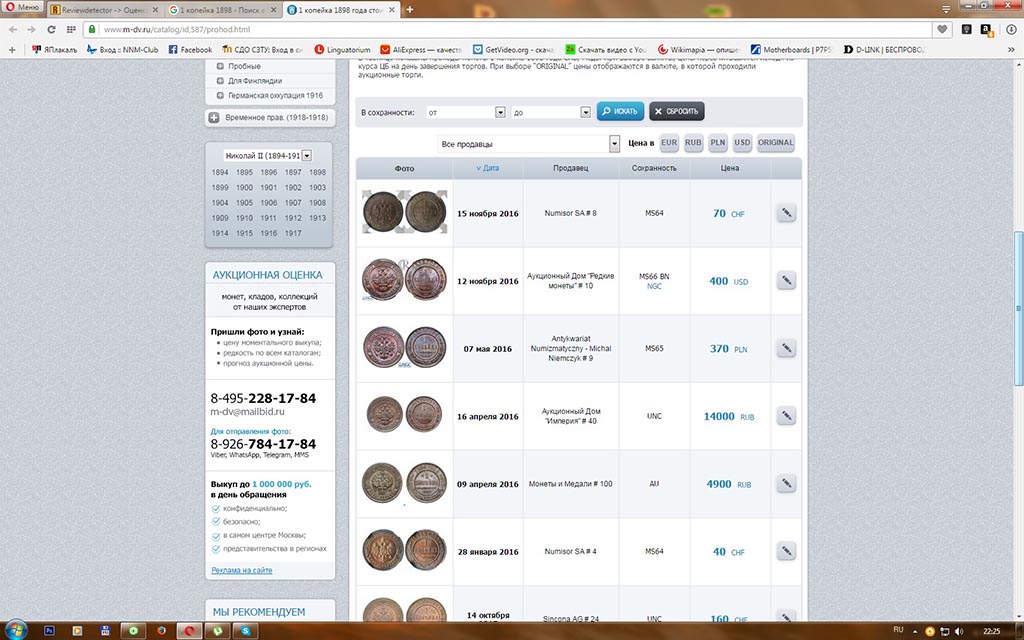Click the Windows Start button
The width and height of the screenshot is (1024, 640).
pyautogui.click(x=17, y=631)
